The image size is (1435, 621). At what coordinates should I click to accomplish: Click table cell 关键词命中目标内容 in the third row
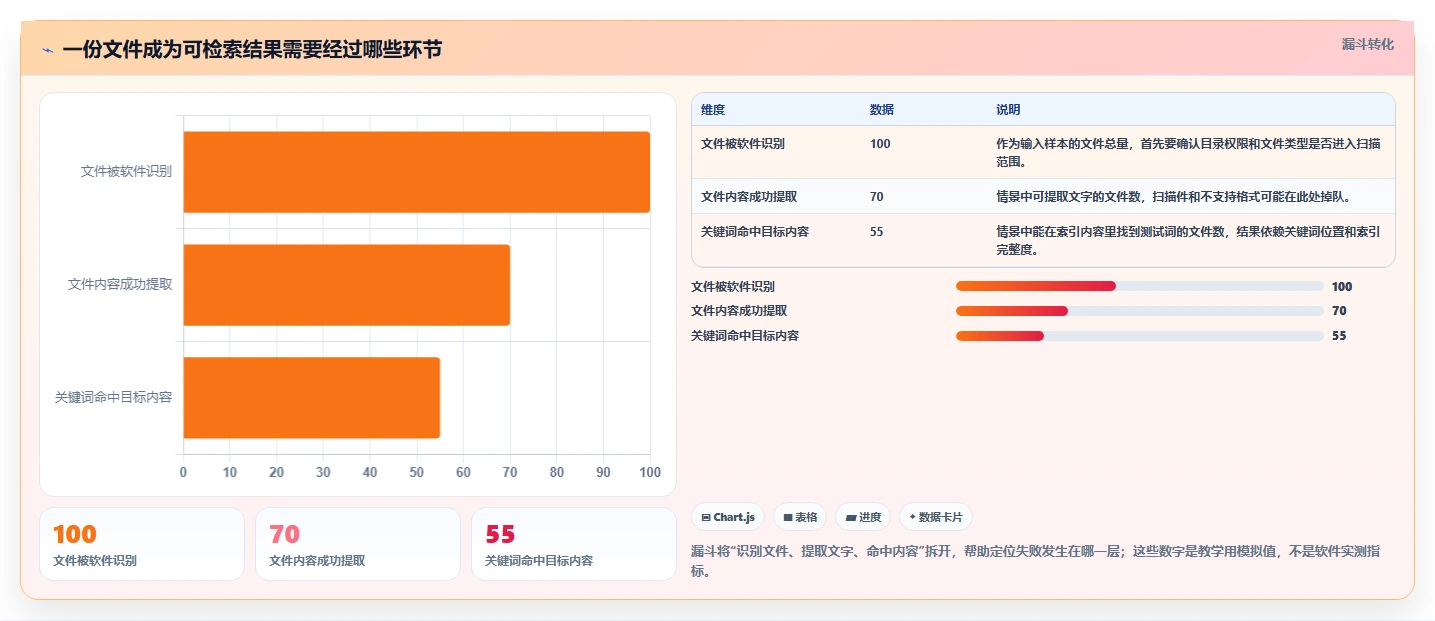pos(755,232)
